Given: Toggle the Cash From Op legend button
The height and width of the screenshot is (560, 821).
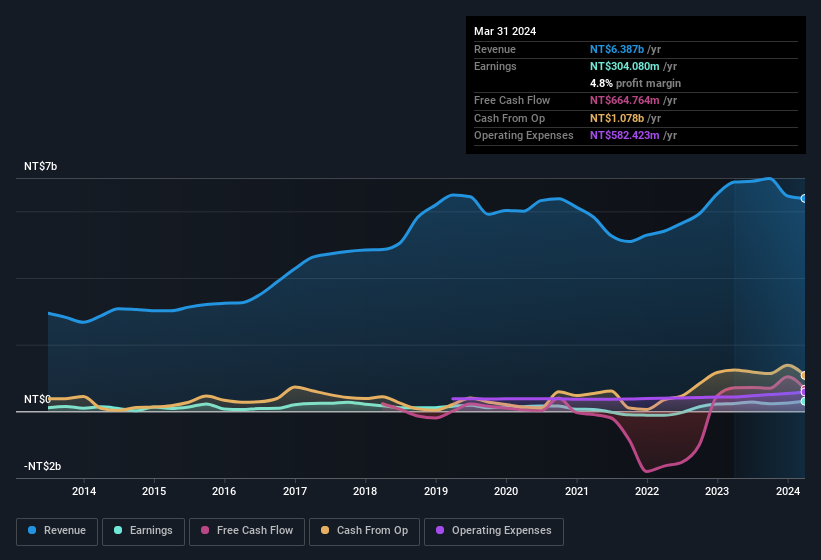Looking at the screenshot, I should (x=364, y=531).
